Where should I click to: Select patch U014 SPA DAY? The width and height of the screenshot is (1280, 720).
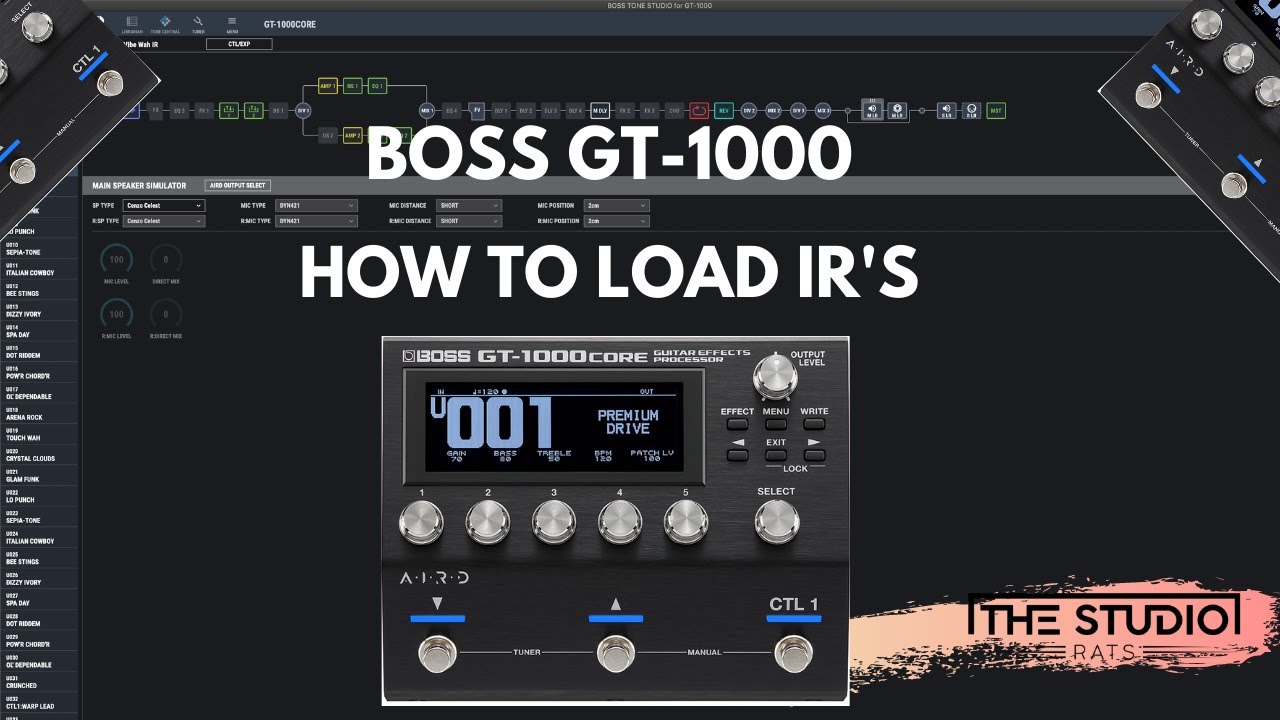click(39, 332)
